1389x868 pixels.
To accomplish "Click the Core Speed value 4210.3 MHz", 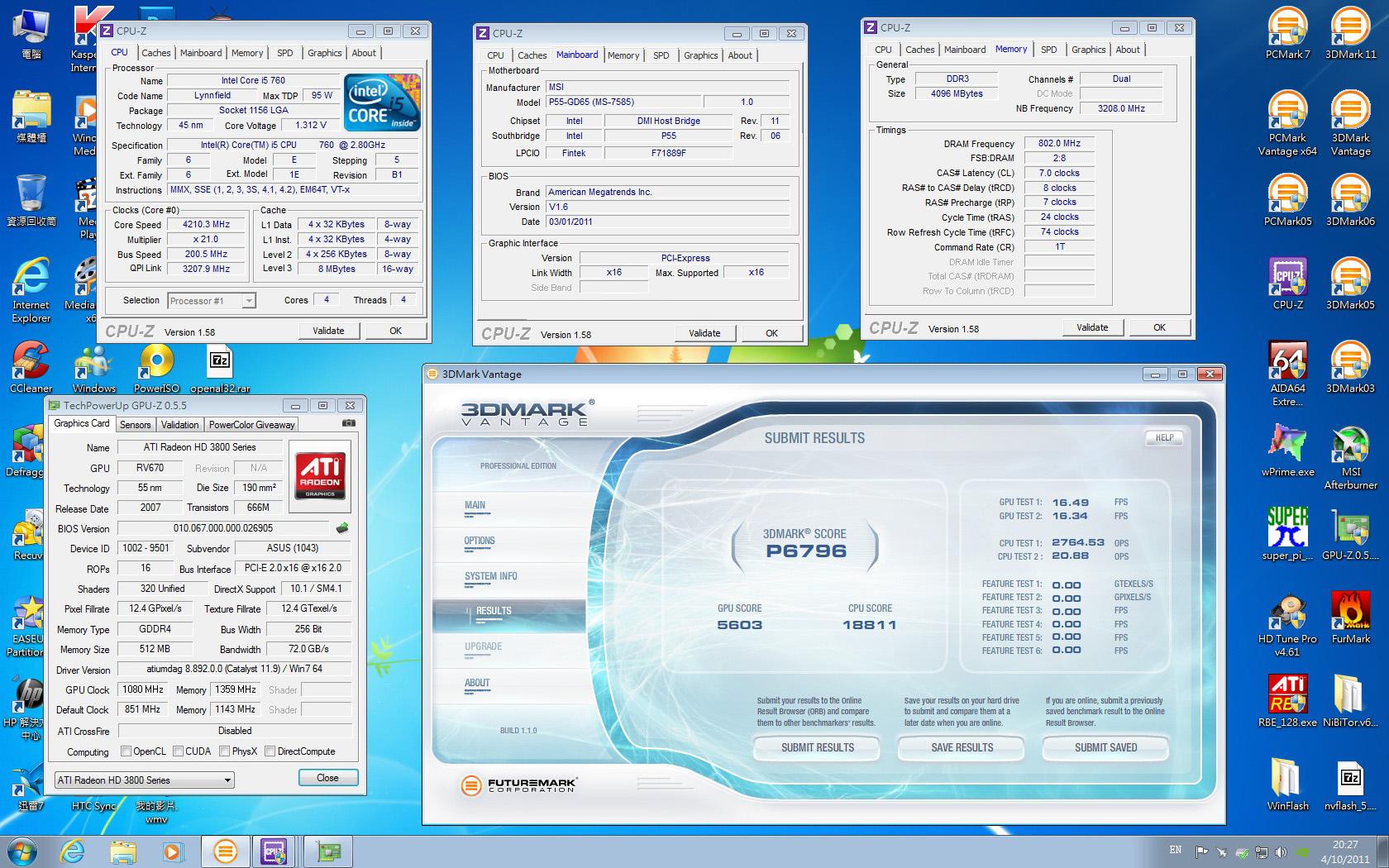I will pos(207,224).
